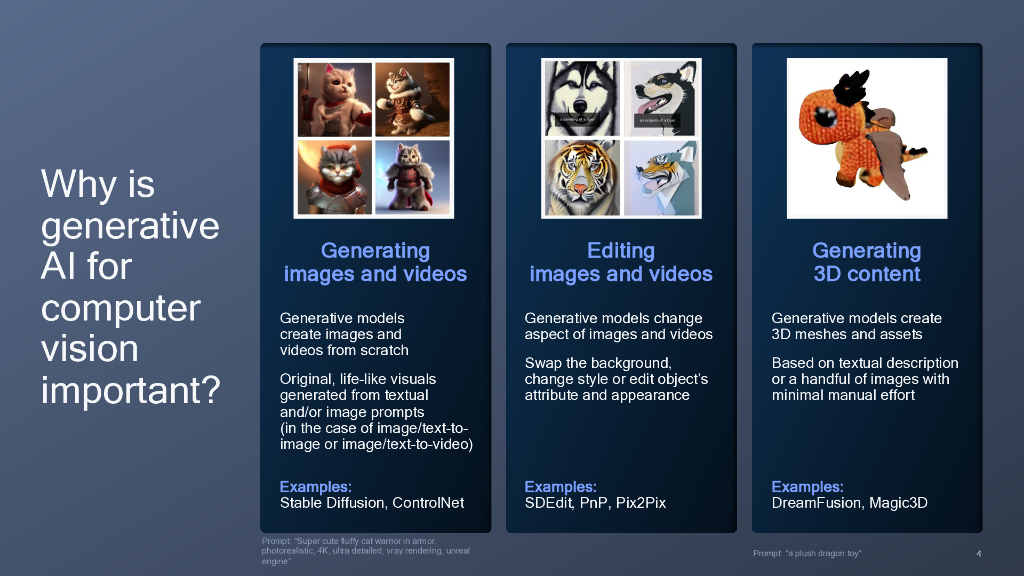
Task: Click the tiger painting image
Action: click(583, 177)
